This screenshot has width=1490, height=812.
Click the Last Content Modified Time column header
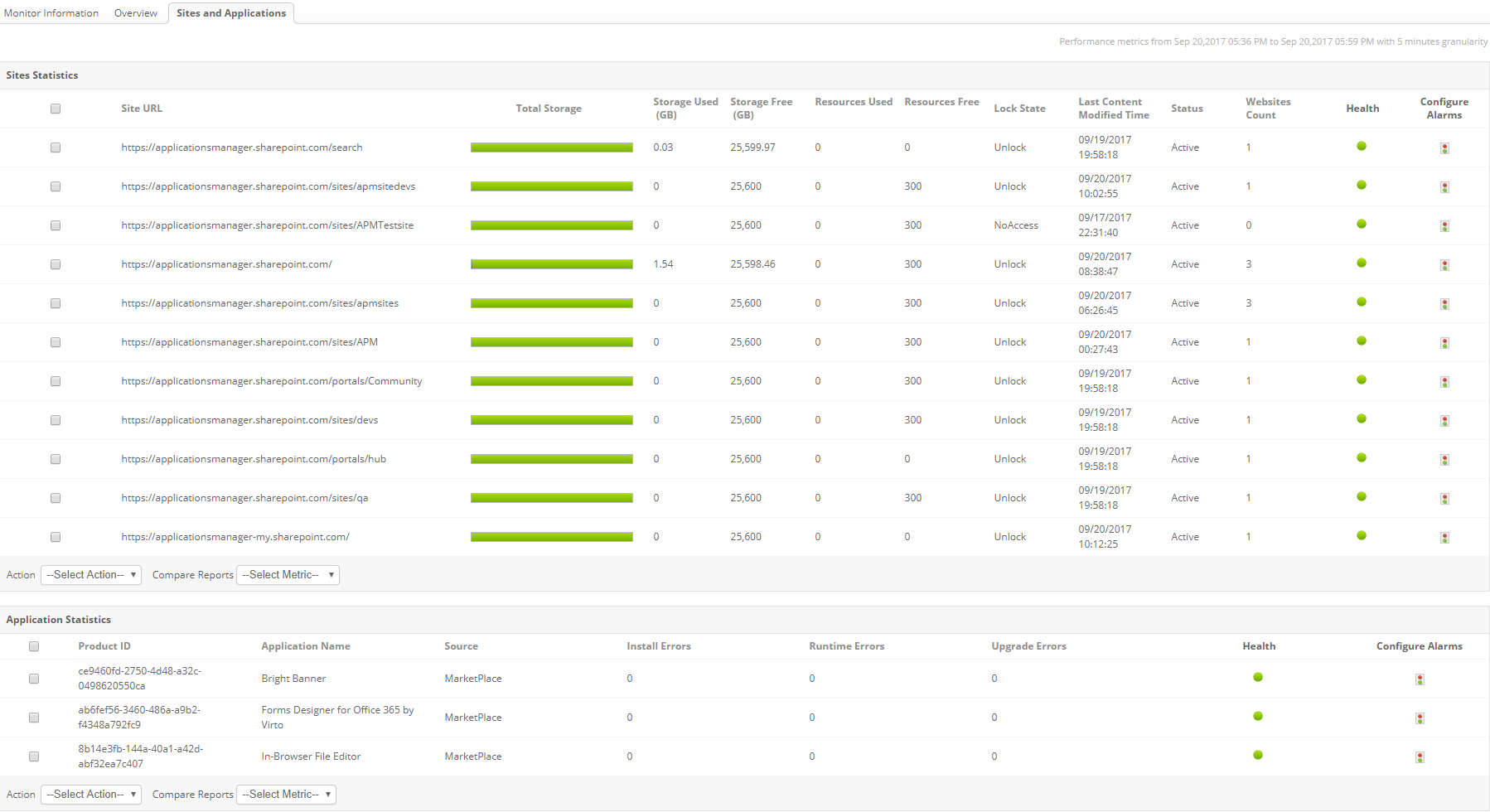pos(1113,109)
